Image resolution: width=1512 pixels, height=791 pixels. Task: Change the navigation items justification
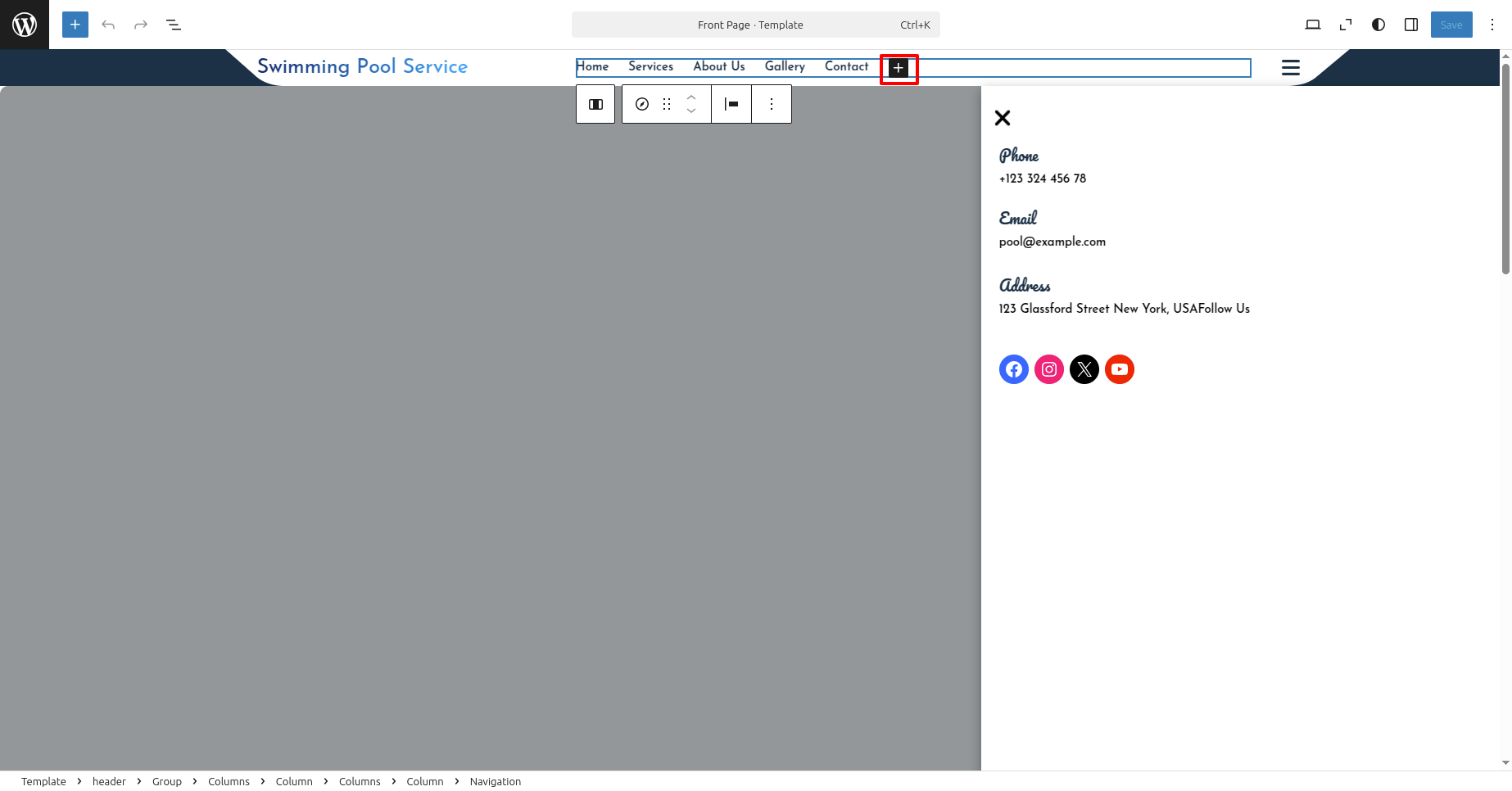coord(731,104)
